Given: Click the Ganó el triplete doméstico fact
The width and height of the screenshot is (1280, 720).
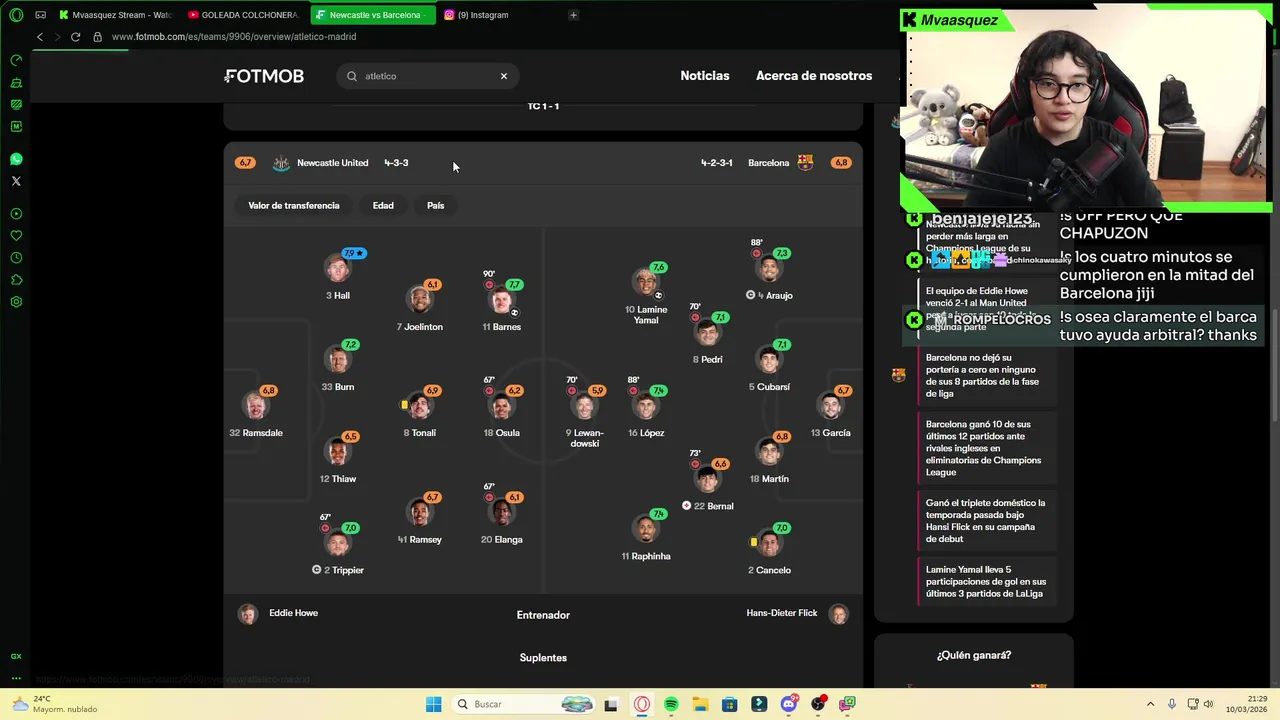Looking at the screenshot, I should [986, 521].
